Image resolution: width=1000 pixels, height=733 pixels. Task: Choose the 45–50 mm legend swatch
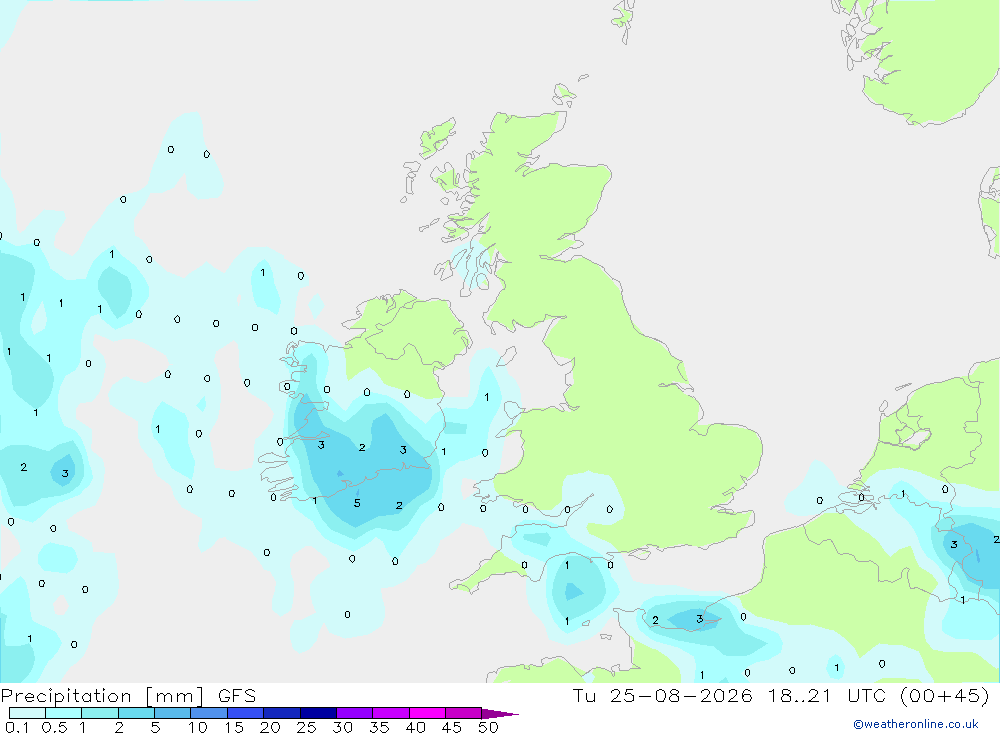pyautogui.click(x=464, y=713)
